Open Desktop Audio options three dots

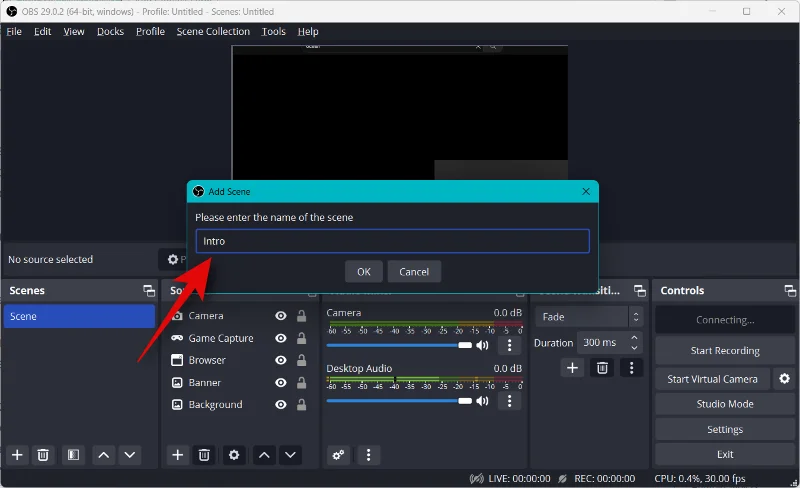tap(509, 401)
